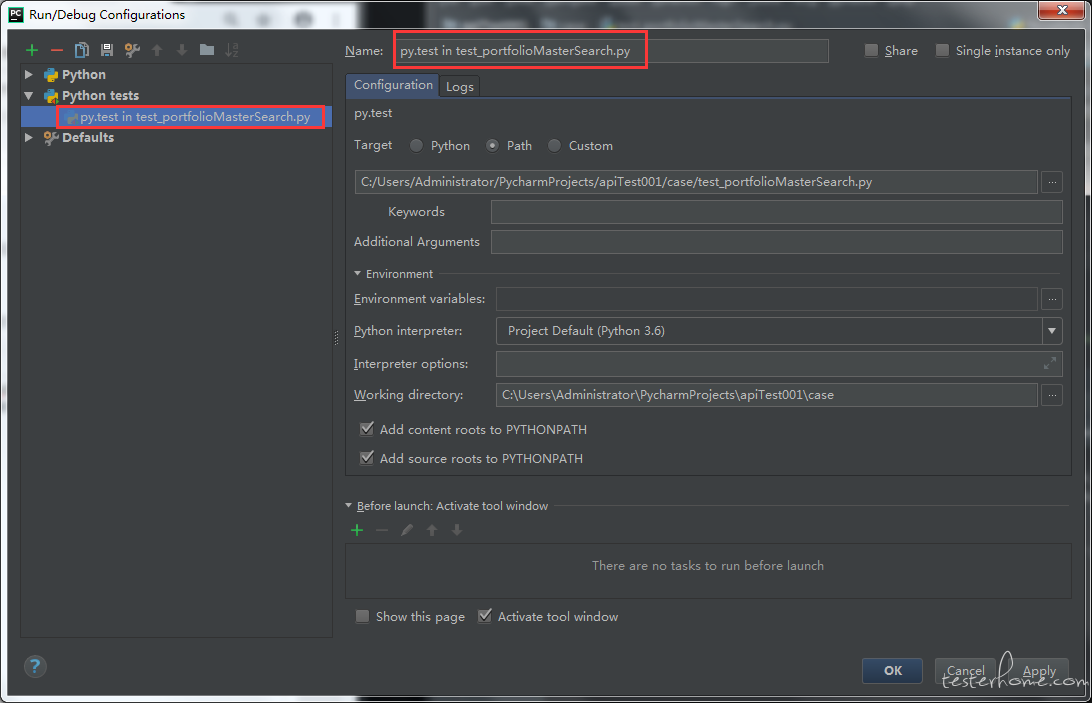Disable Activate tool window checkbox
This screenshot has width=1092, height=703.
coord(485,617)
